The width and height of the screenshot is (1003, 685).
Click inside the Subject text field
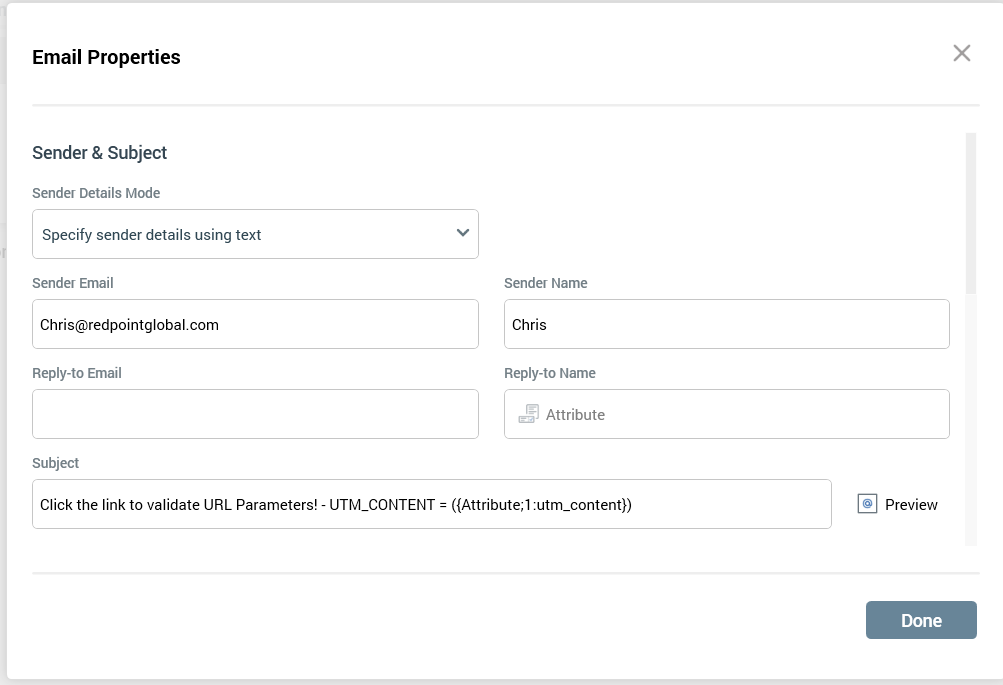click(431, 504)
